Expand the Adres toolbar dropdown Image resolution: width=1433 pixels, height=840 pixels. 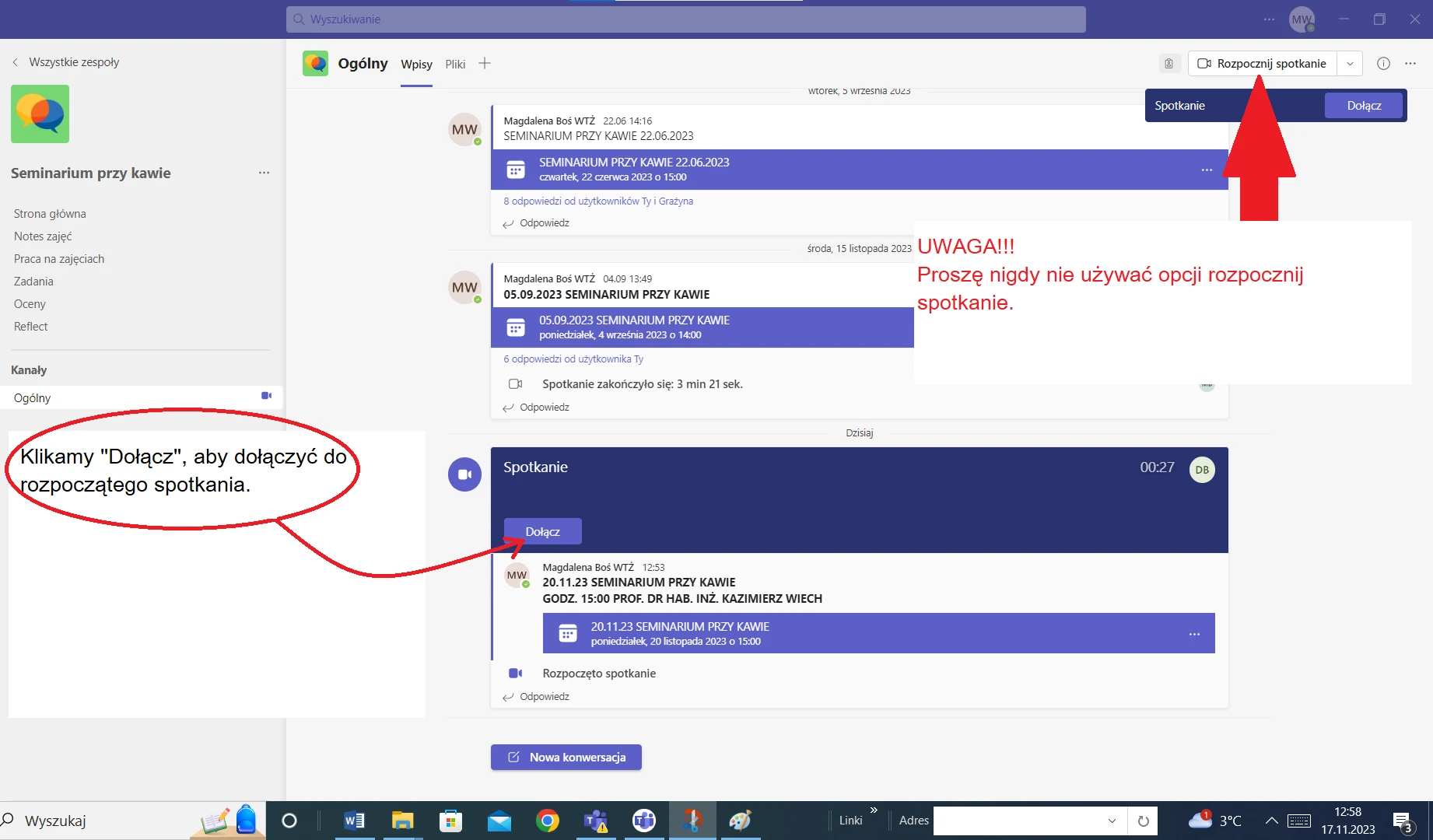click(x=1112, y=821)
